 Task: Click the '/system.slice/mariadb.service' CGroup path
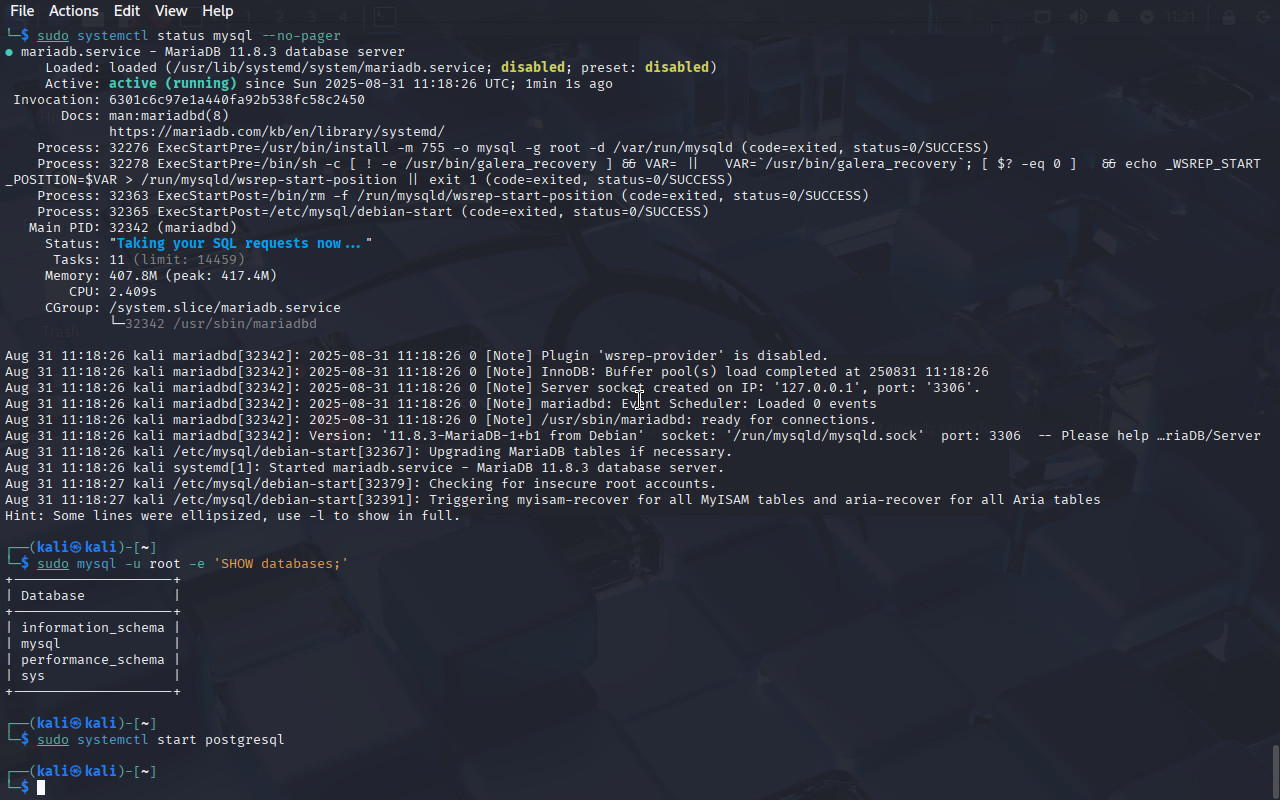225,308
